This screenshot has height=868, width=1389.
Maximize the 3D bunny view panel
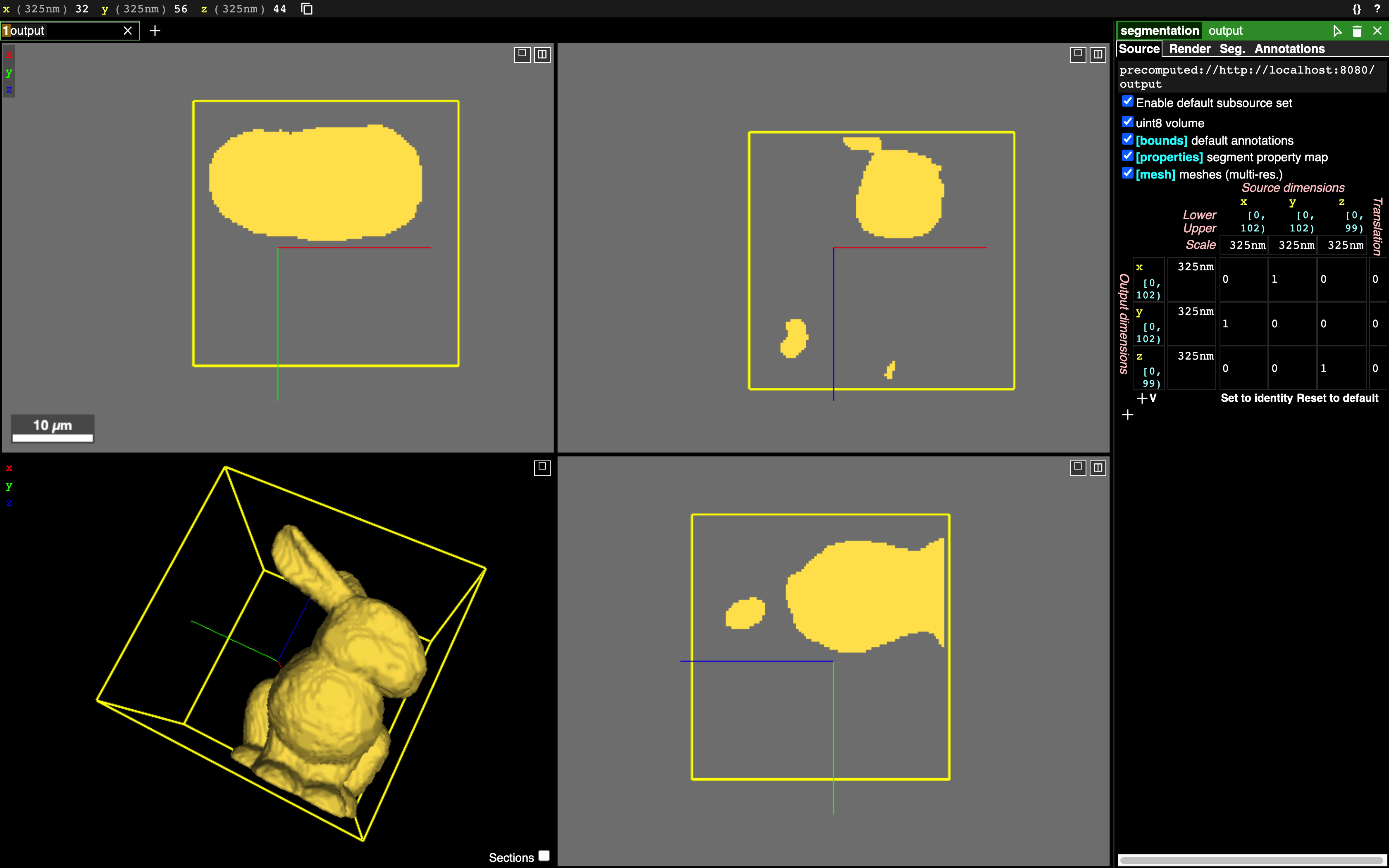[x=542, y=467]
